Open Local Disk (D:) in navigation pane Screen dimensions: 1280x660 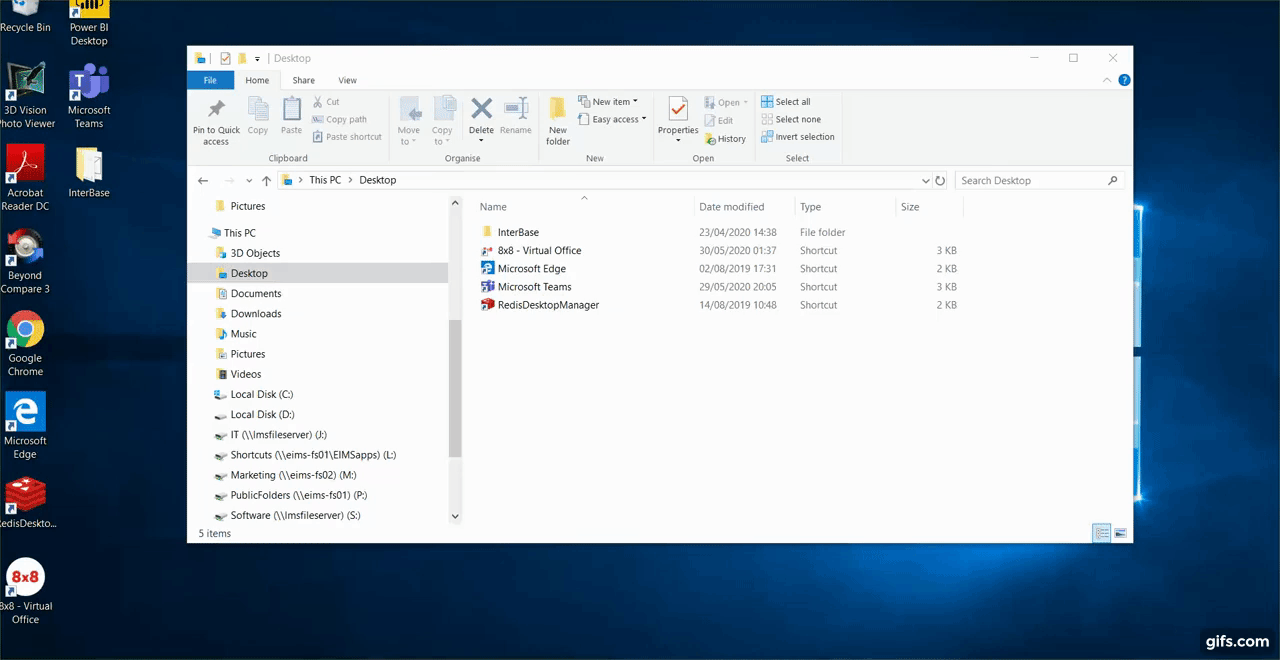[261, 415]
